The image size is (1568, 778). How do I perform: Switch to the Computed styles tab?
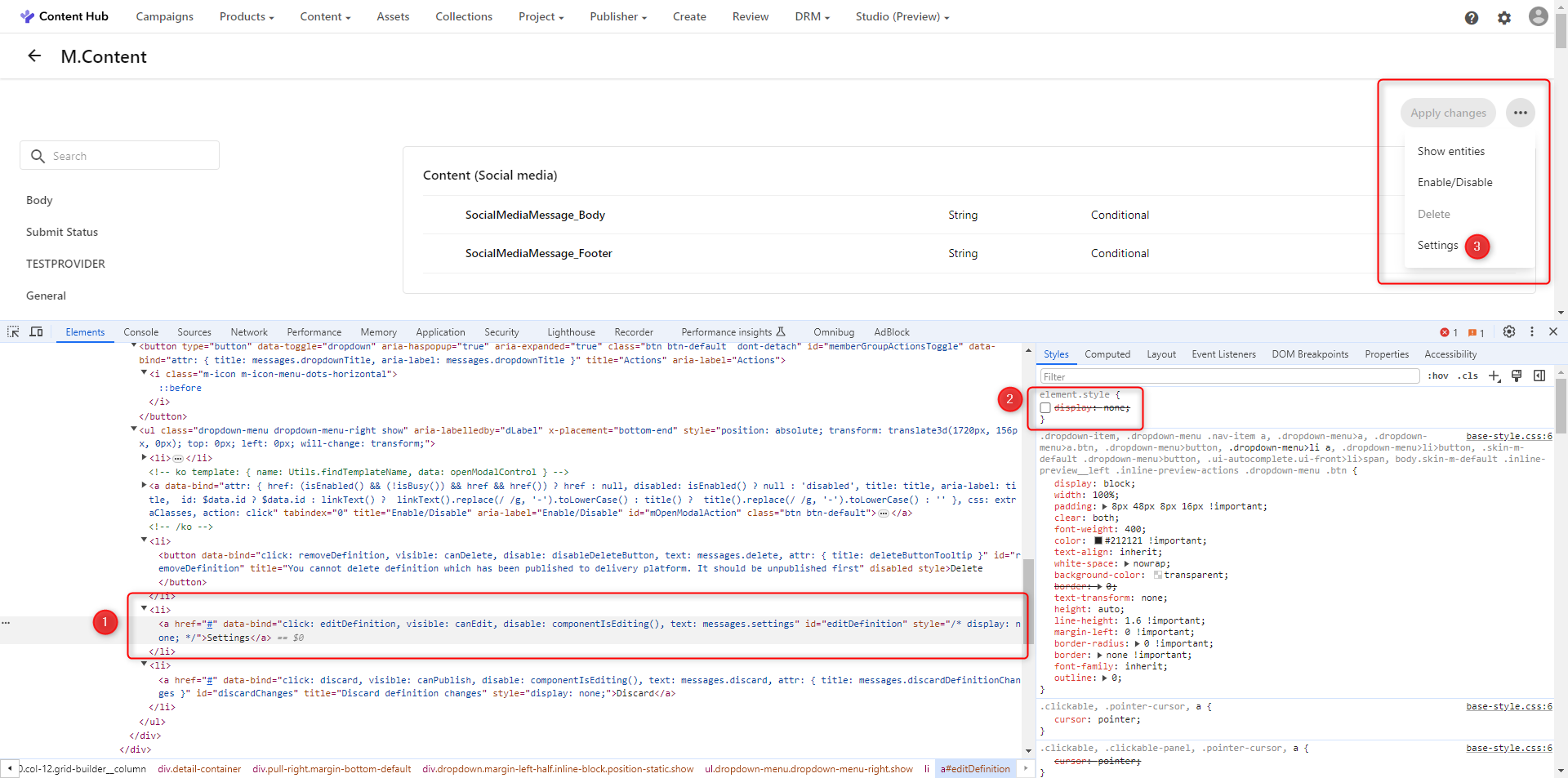click(1107, 354)
